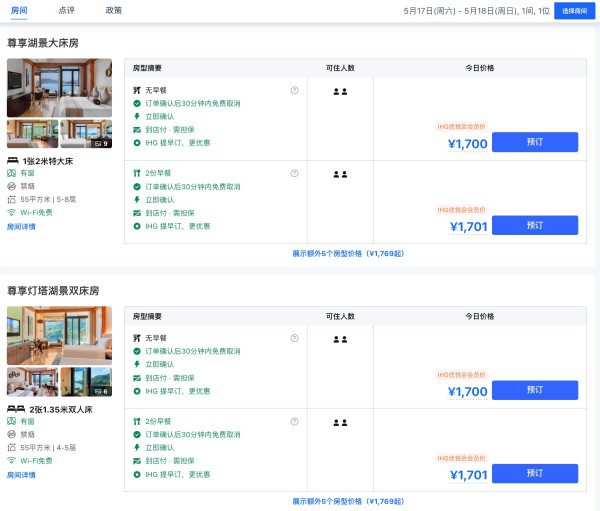Click the Wi-Fi icon in 尊享灯塔湖景双床房
Screen dimensions: 600x511
(x=11, y=460)
